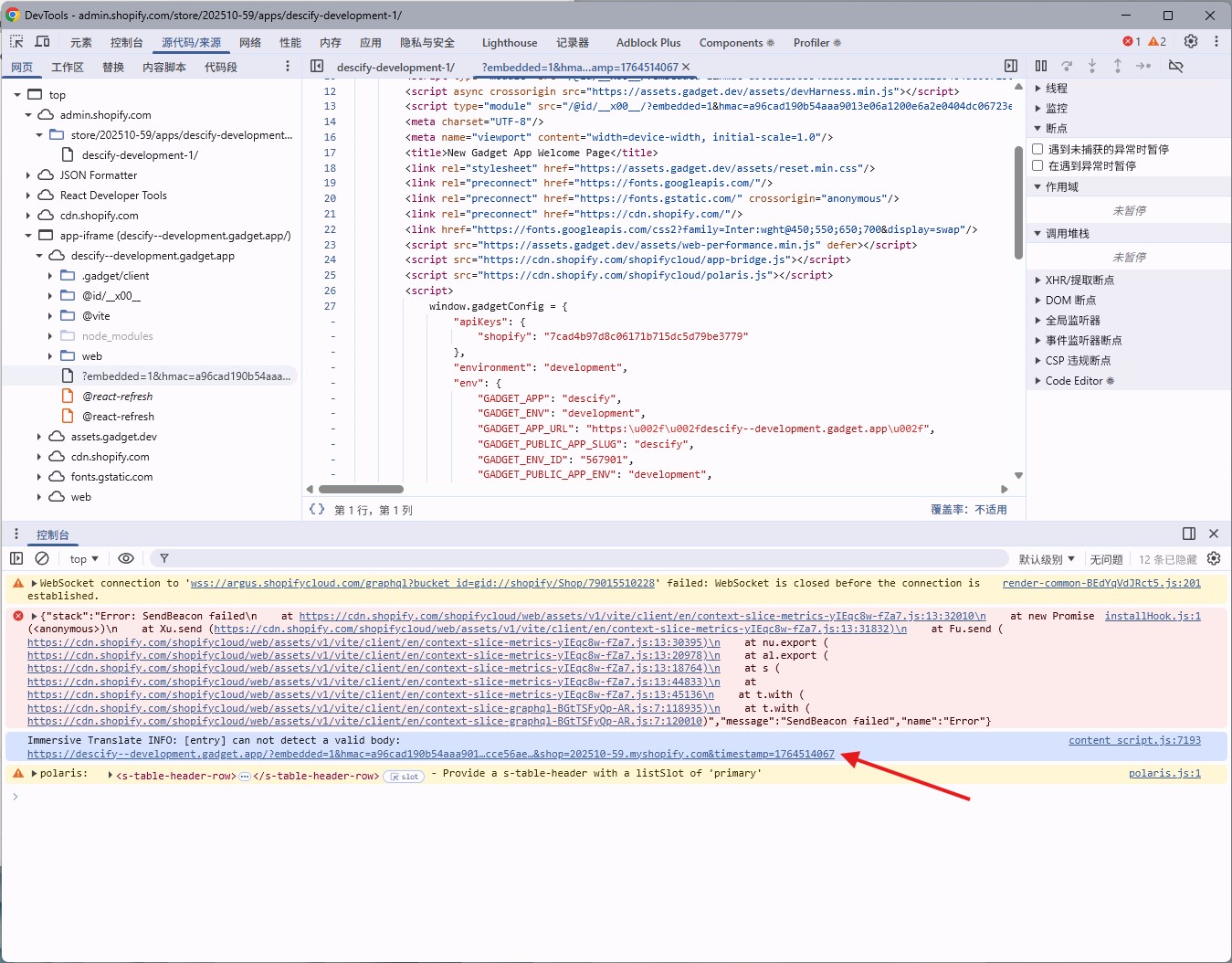1232x963 pixels.
Task: Click the deactivate breakpoints icon
Action: point(1176,67)
